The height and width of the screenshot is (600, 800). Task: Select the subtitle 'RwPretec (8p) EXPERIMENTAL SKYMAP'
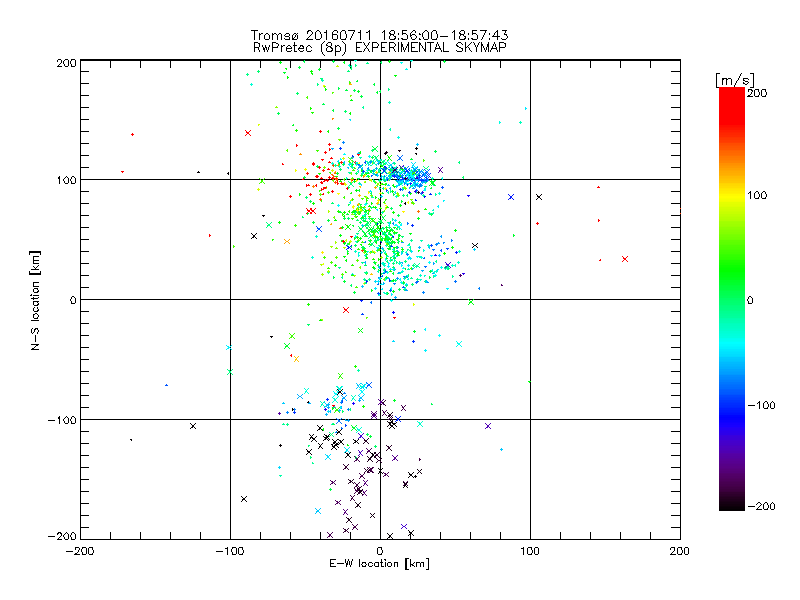coord(380,48)
